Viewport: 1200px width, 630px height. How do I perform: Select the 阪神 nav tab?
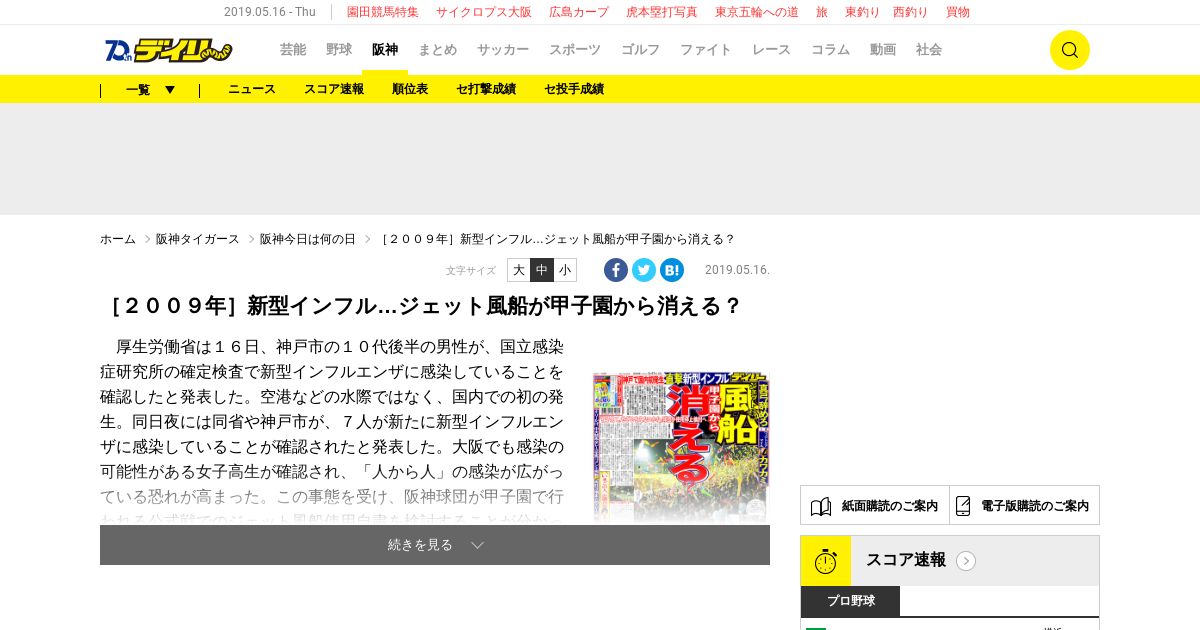pyautogui.click(x=385, y=49)
